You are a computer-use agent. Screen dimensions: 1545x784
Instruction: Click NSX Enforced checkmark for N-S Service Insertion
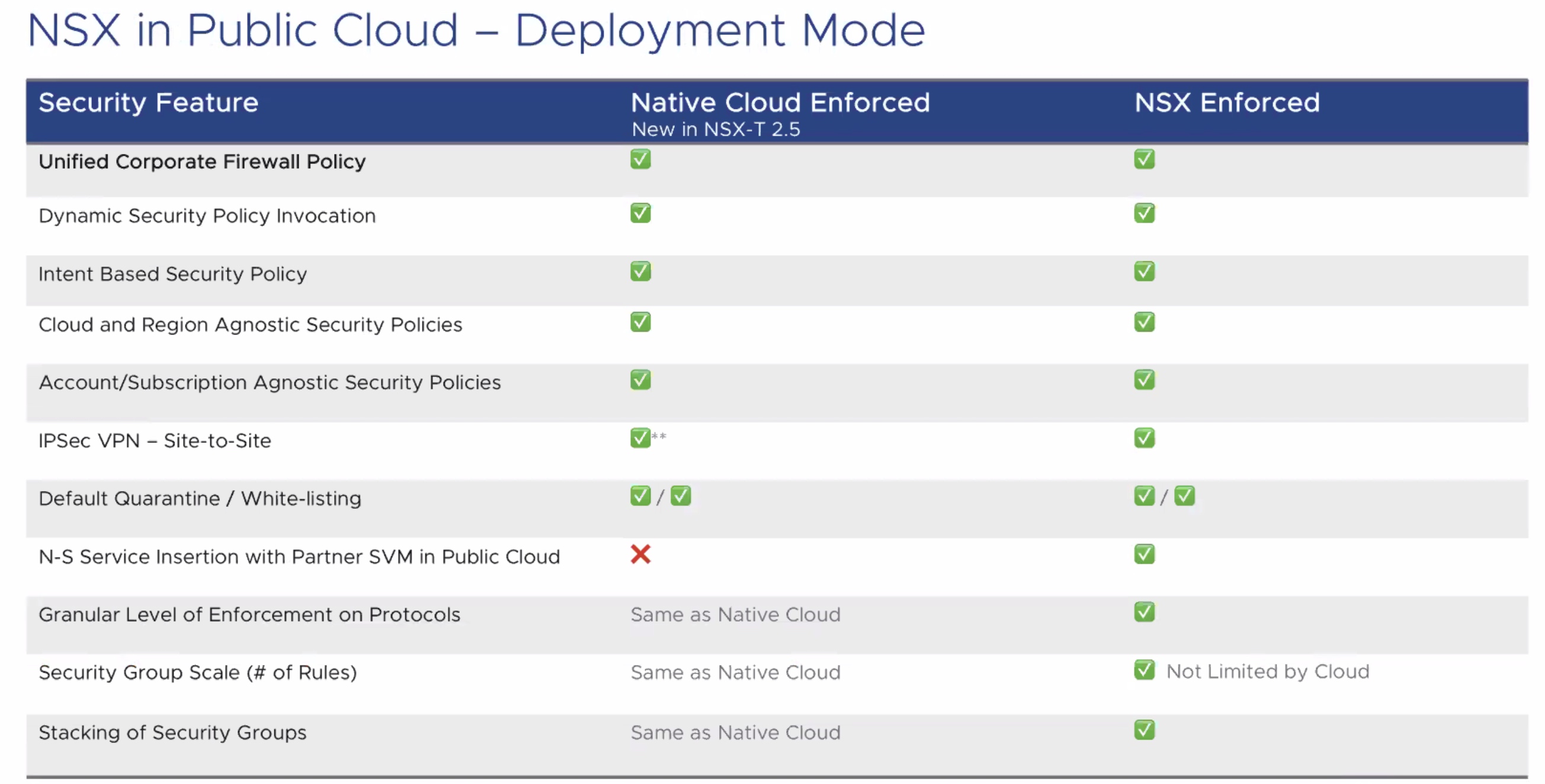pyautogui.click(x=1144, y=554)
